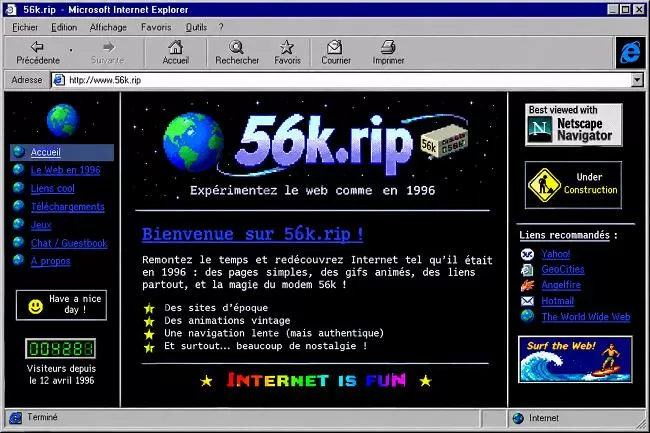This screenshot has width=650, height=433.
Task: Click the Accueil sidebar link
Action: 46,152
